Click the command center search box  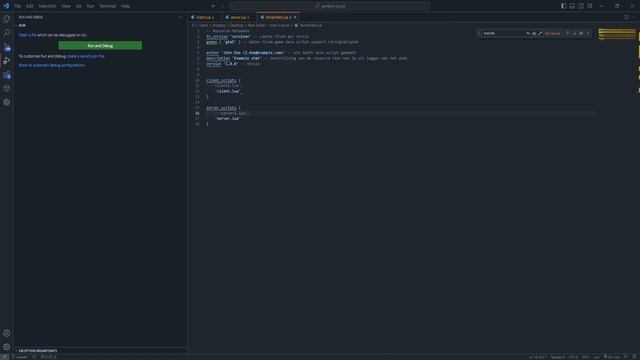[x=329, y=6]
